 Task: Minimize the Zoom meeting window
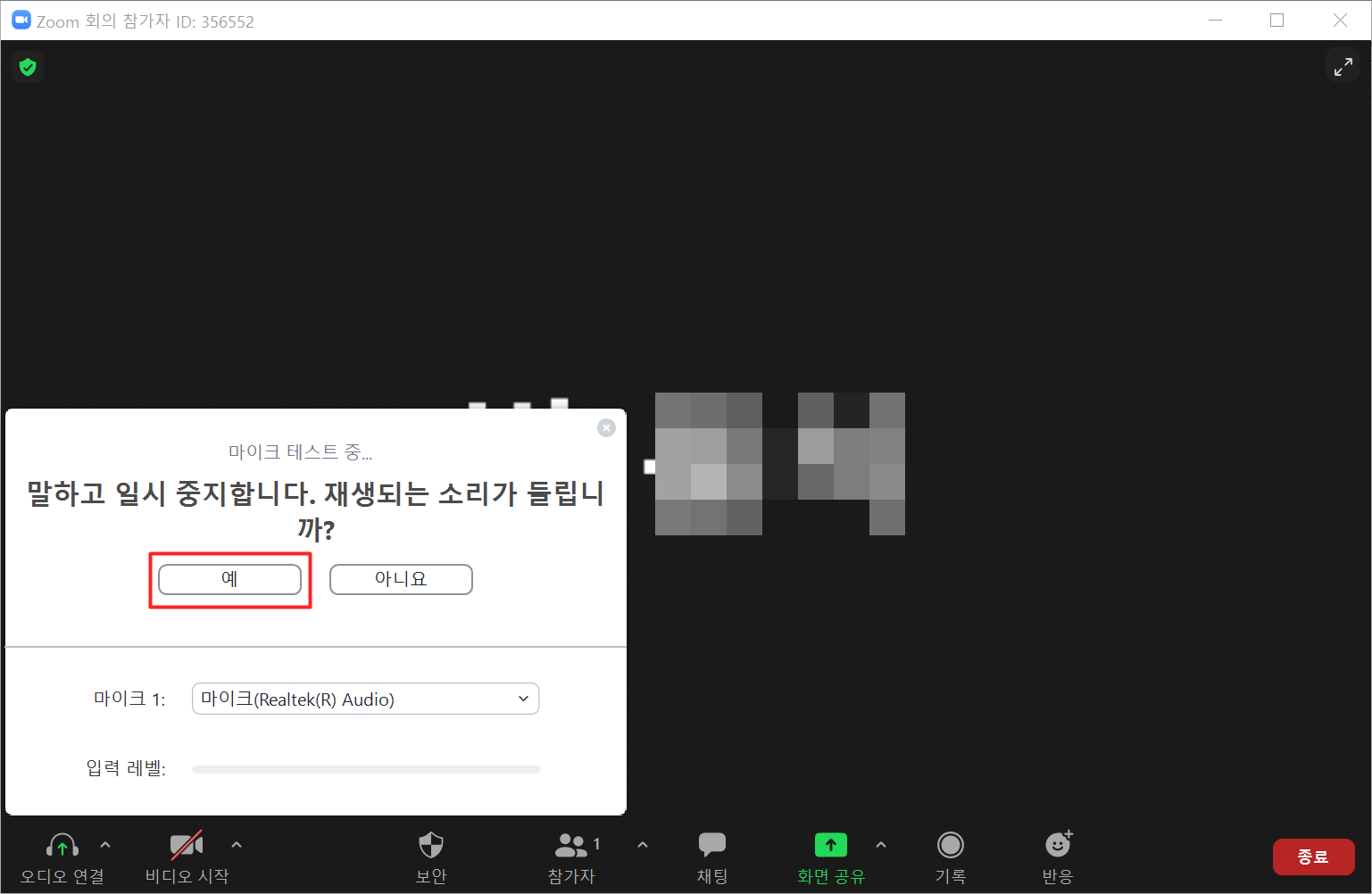pos(1215,20)
